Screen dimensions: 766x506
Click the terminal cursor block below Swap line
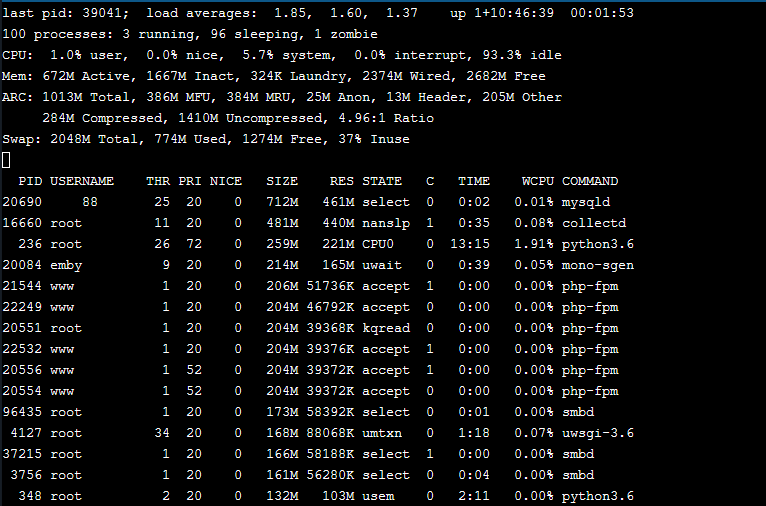click(6, 160)
